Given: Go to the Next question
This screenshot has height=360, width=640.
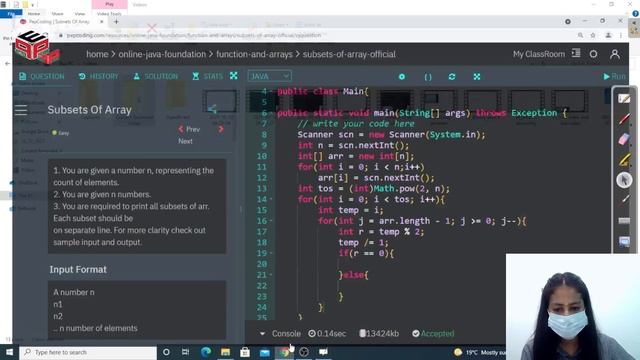Looking at the screenshot, I should click(x=185, y=141).
